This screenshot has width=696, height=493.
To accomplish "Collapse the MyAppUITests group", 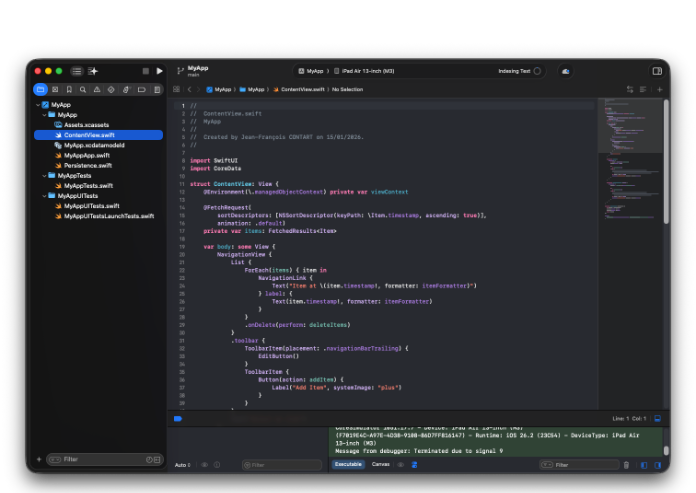I will point(44,196).
